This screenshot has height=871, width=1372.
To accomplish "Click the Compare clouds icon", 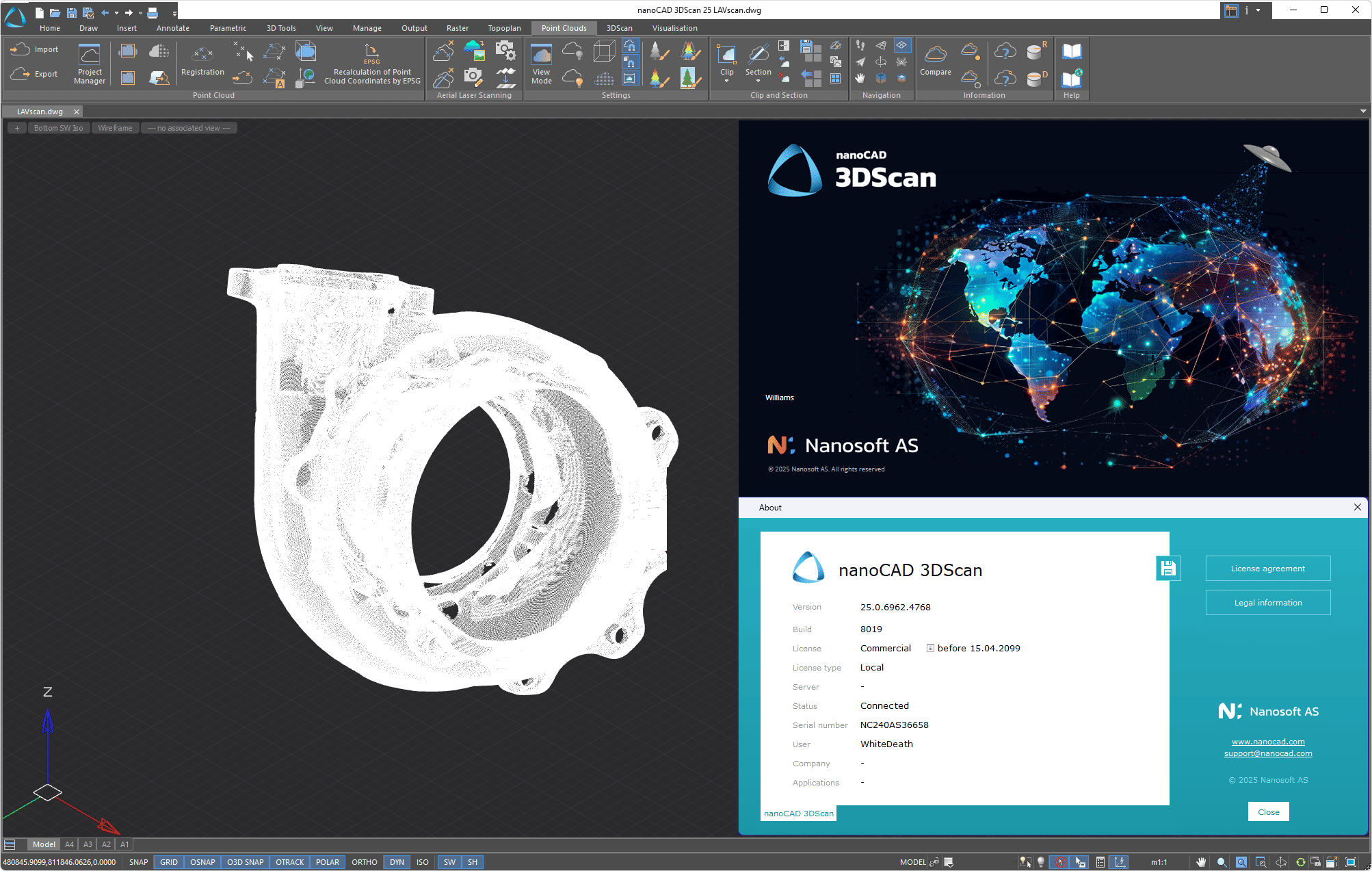I will [935, 55].
